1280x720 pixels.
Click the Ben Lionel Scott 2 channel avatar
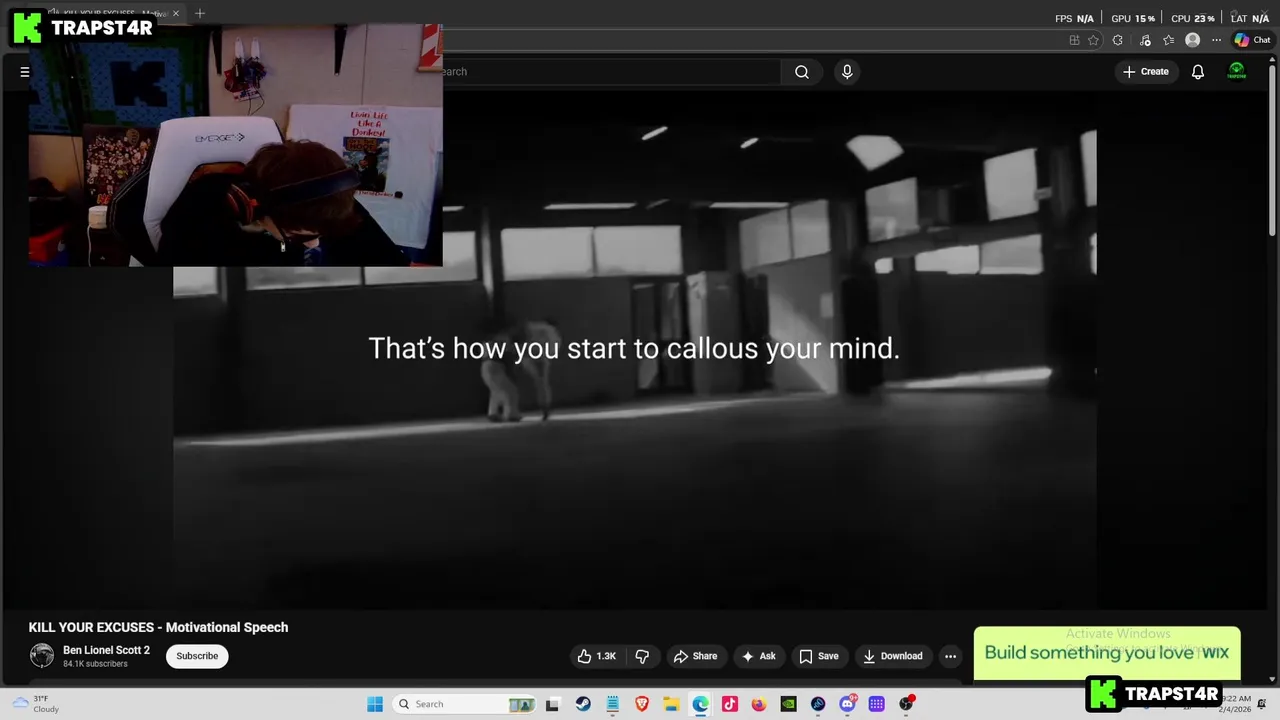click(42, 656)
